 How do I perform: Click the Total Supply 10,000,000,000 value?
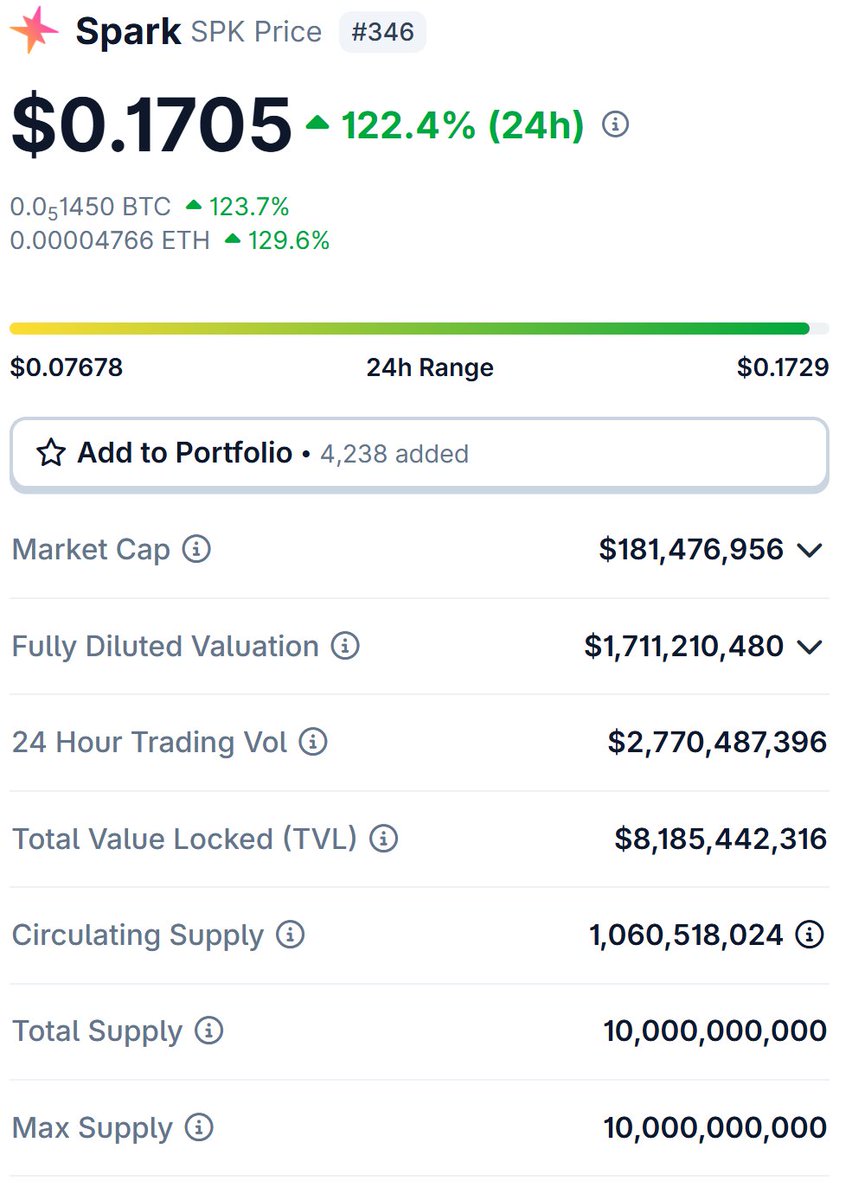[715, 1031]
